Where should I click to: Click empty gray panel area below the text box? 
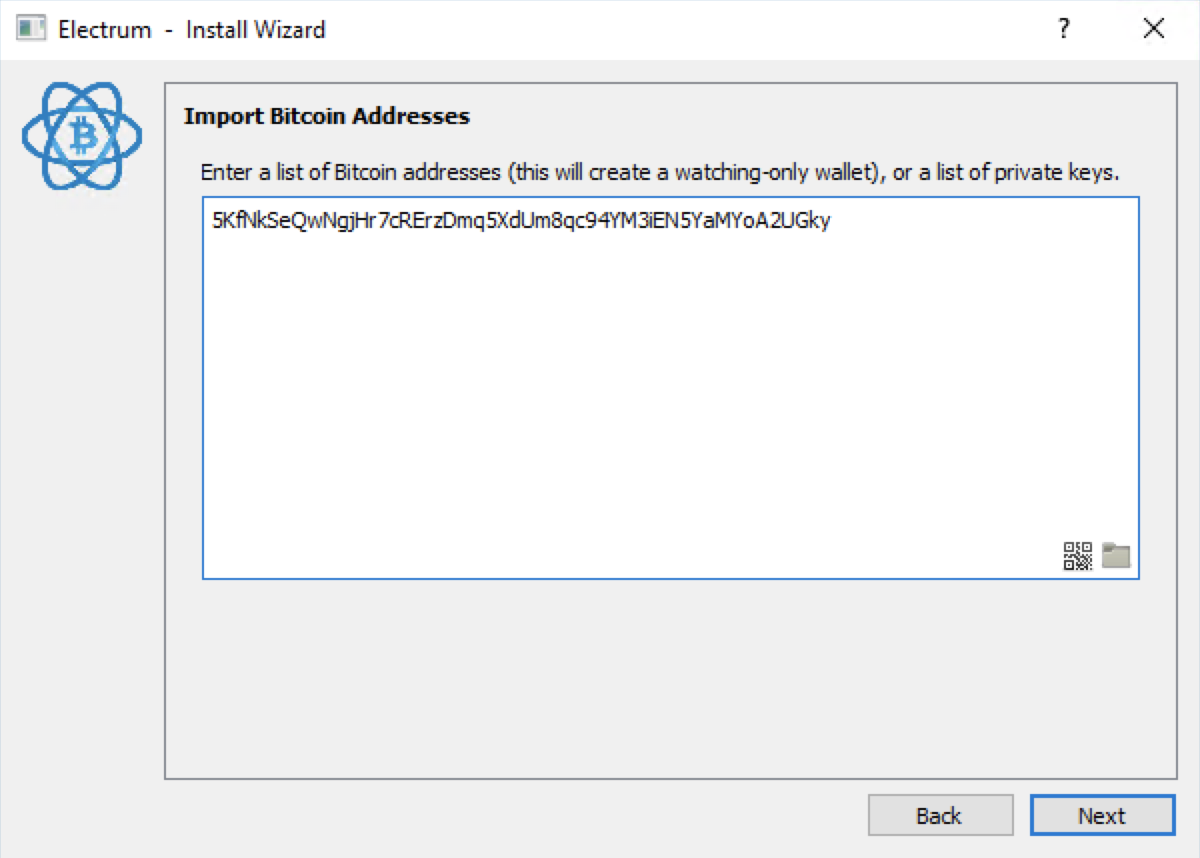point(670,680)
